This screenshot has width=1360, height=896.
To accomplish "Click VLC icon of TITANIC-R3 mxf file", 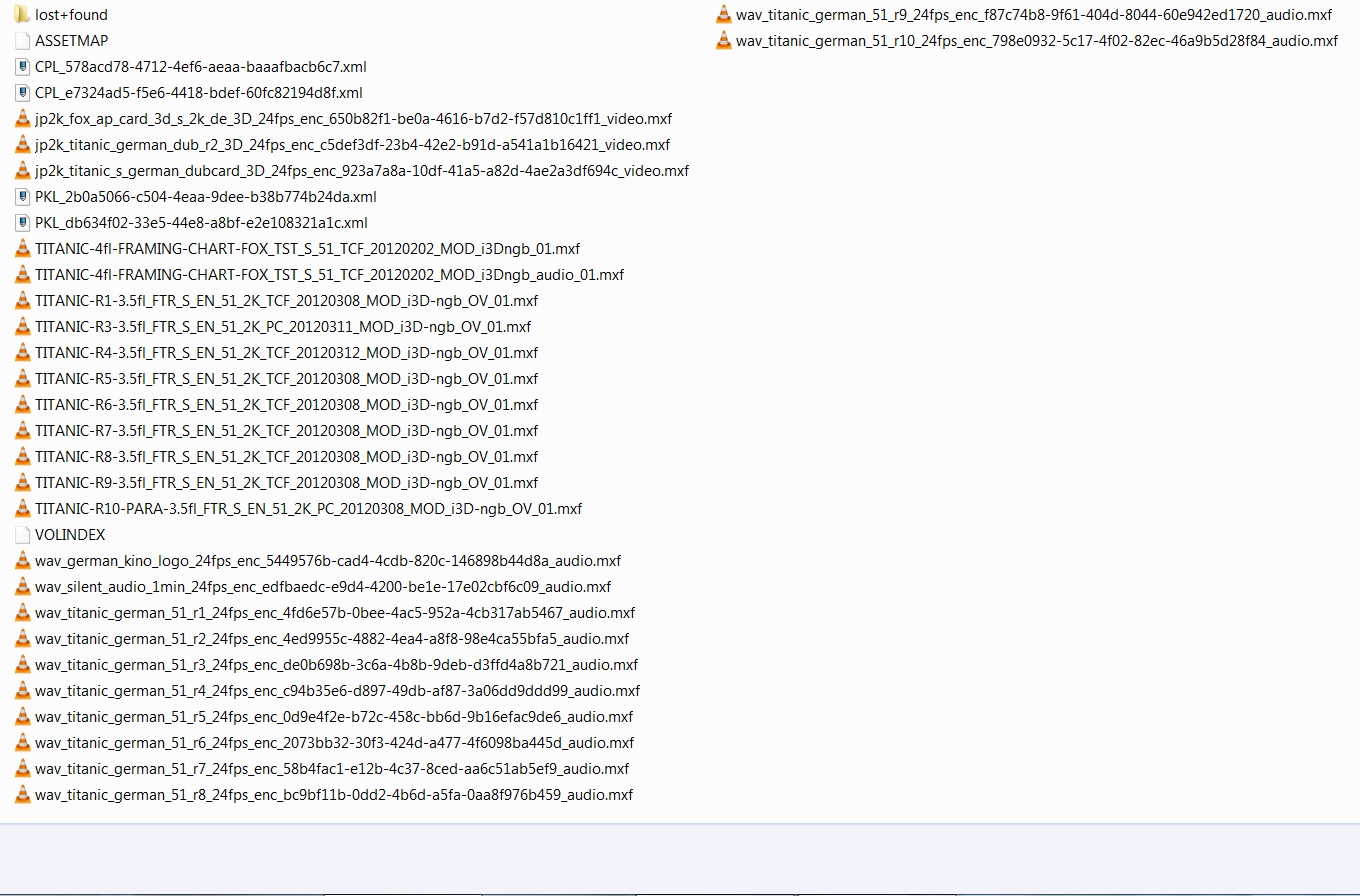I will 22,327.
